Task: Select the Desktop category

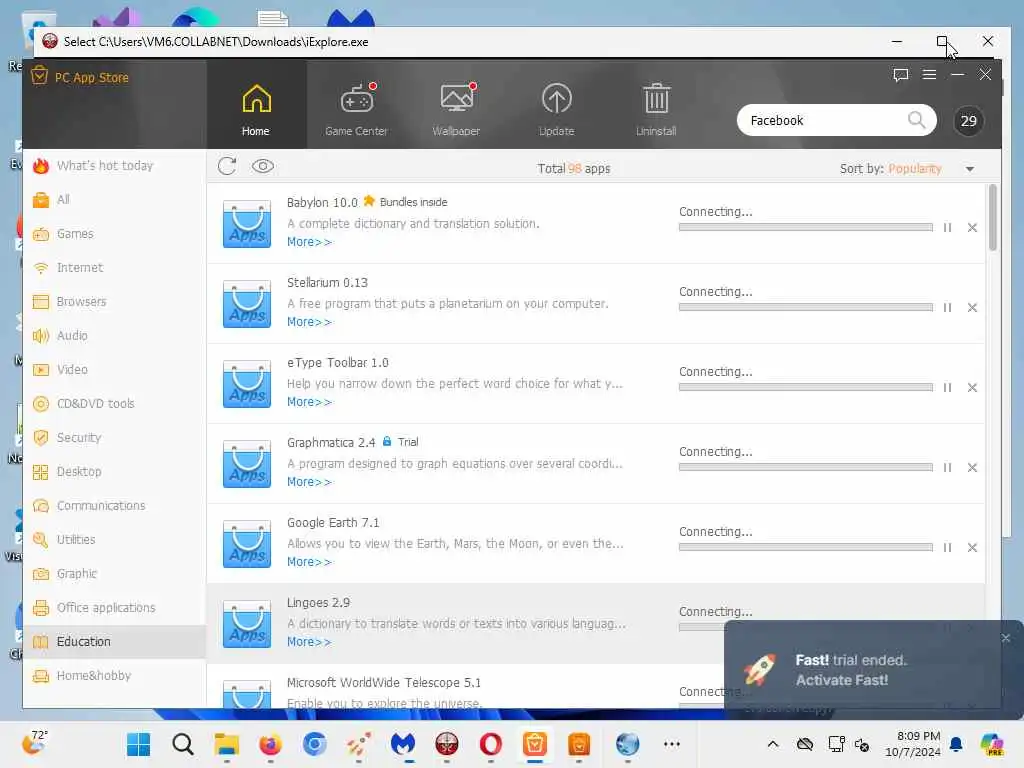Action: click(x=114, y=472)
